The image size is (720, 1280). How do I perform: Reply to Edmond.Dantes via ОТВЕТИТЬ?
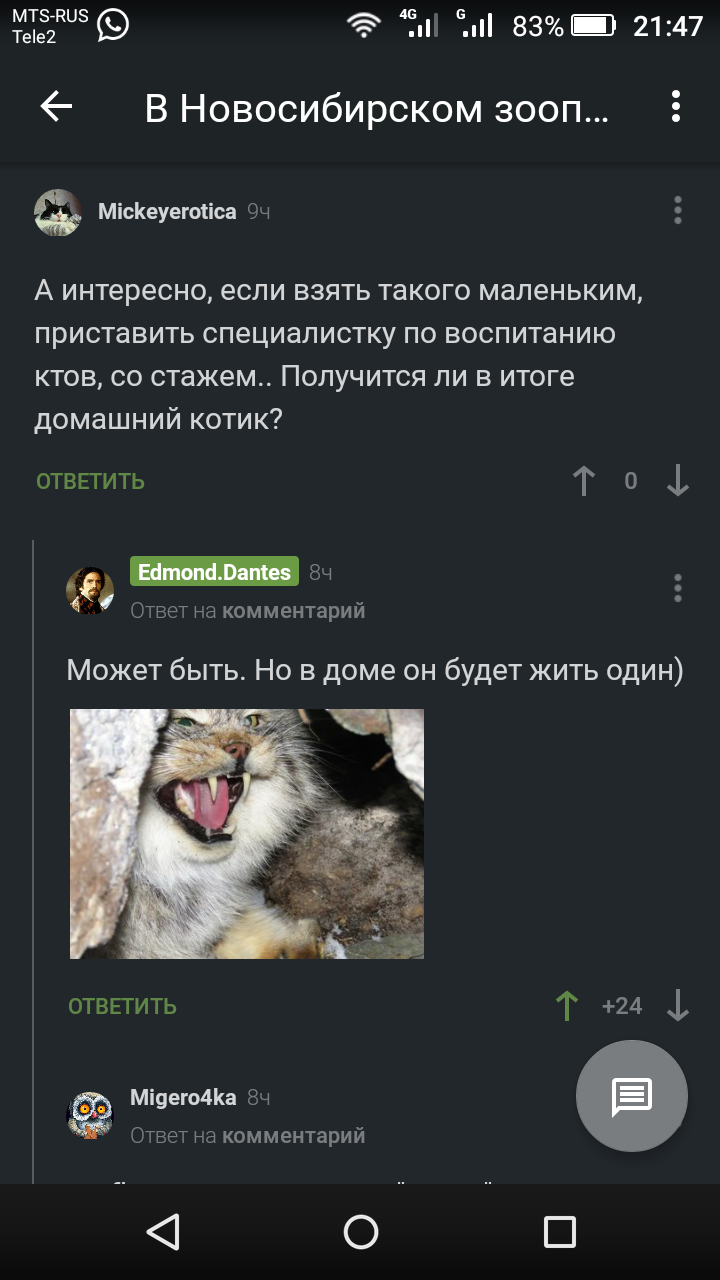pyautogui.click(x=123, y=1007)
